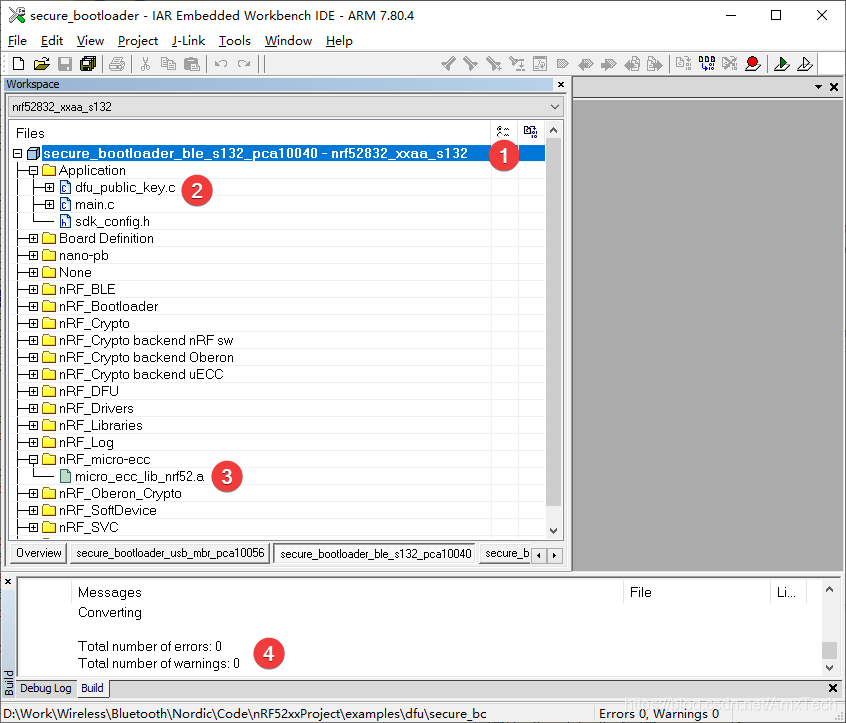
Task: Open the File menu
Action: tap(17, 40)
